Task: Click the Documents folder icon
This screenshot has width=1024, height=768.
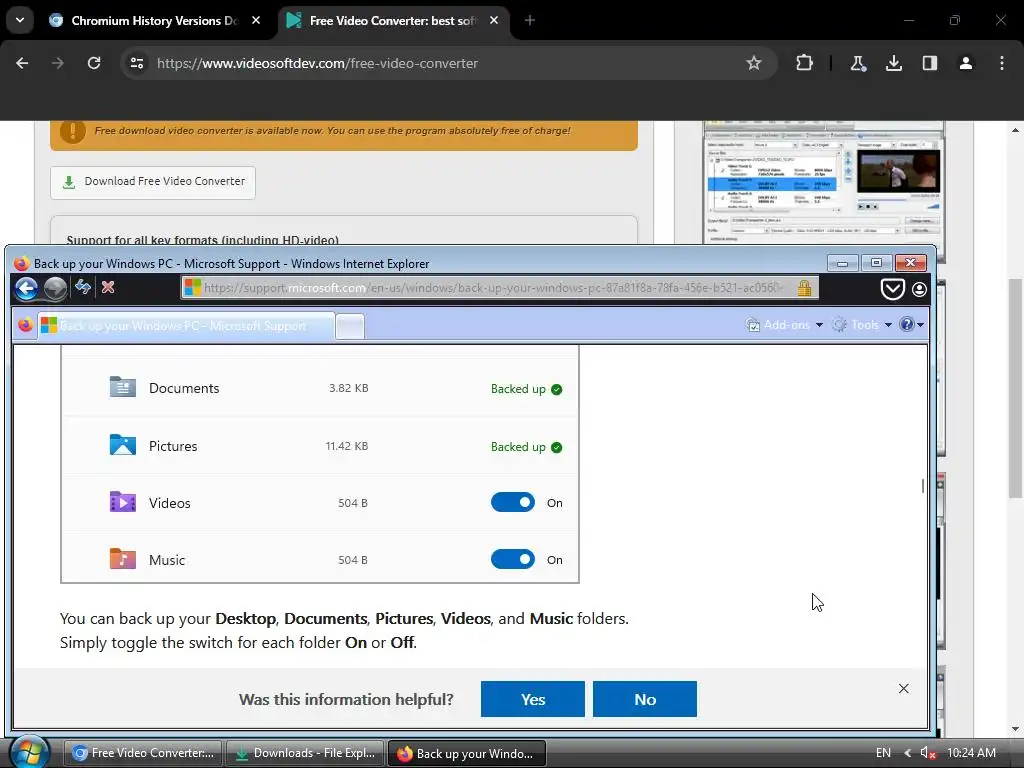Action: (123, 387)
